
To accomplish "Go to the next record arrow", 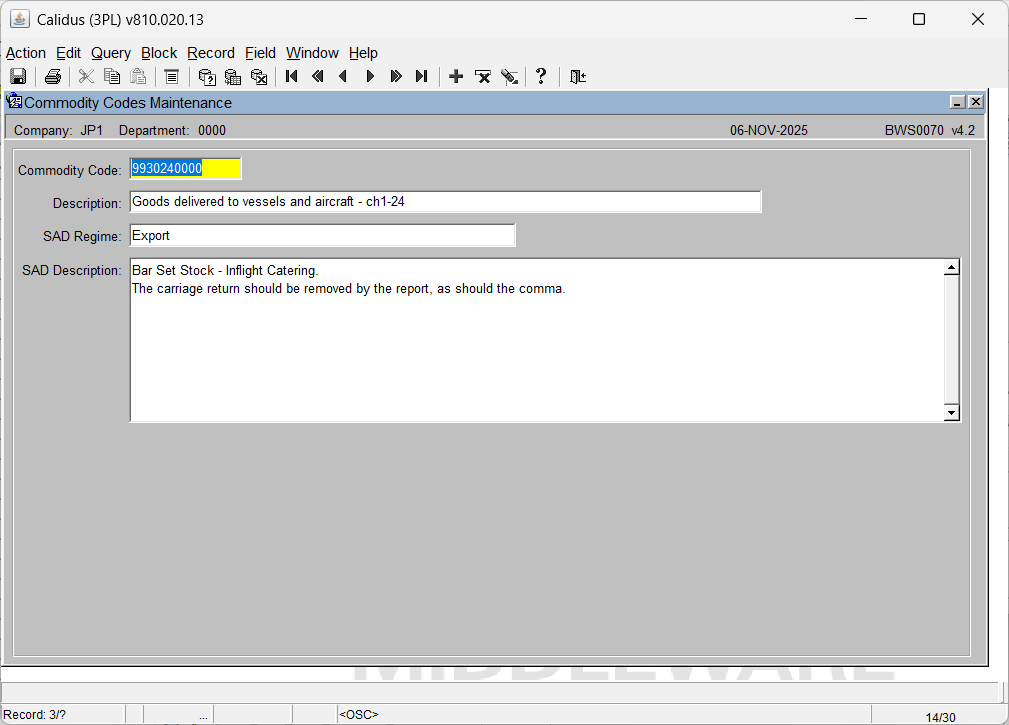I will (x=370, y=77).
